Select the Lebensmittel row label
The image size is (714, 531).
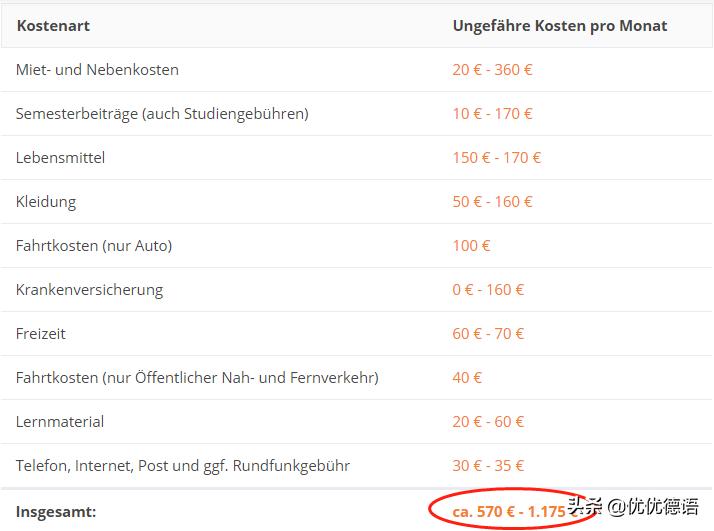(x=60, y=158)
